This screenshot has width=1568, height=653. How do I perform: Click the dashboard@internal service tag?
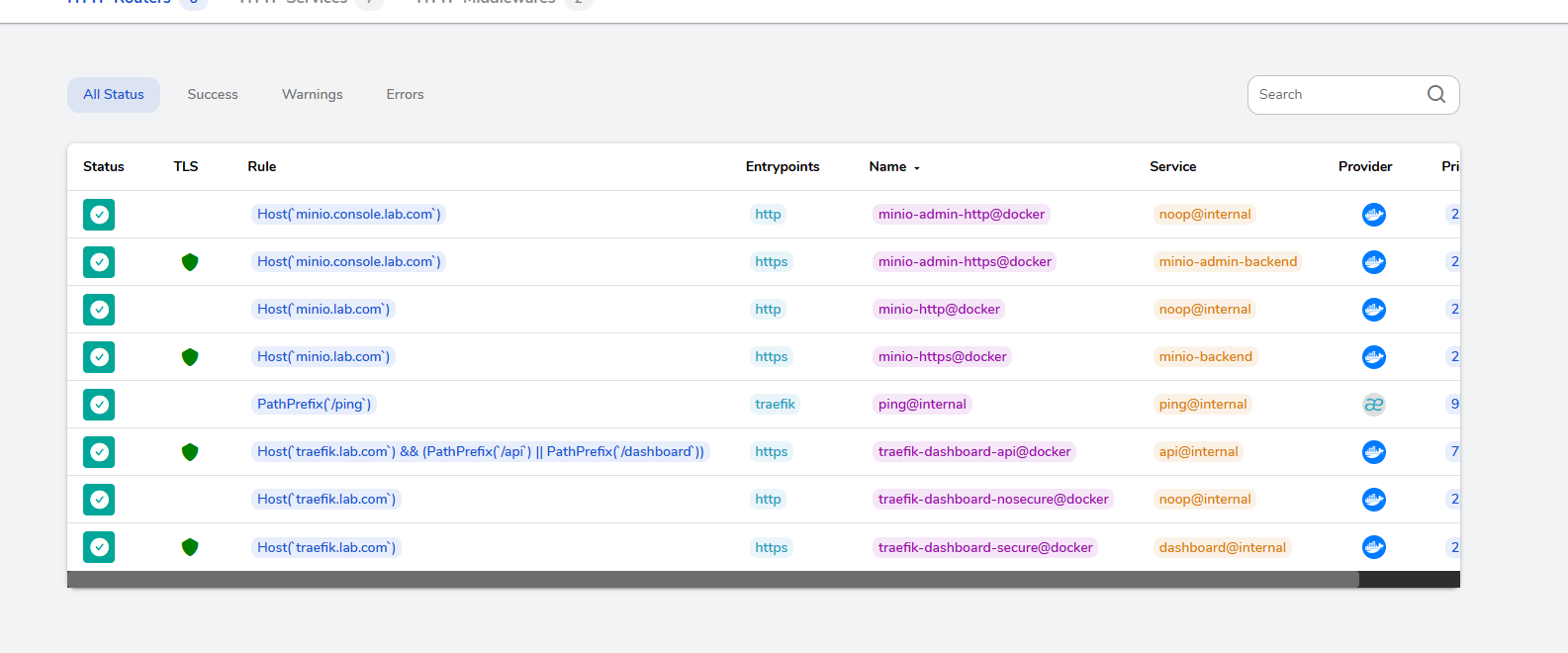point(1223,547)
